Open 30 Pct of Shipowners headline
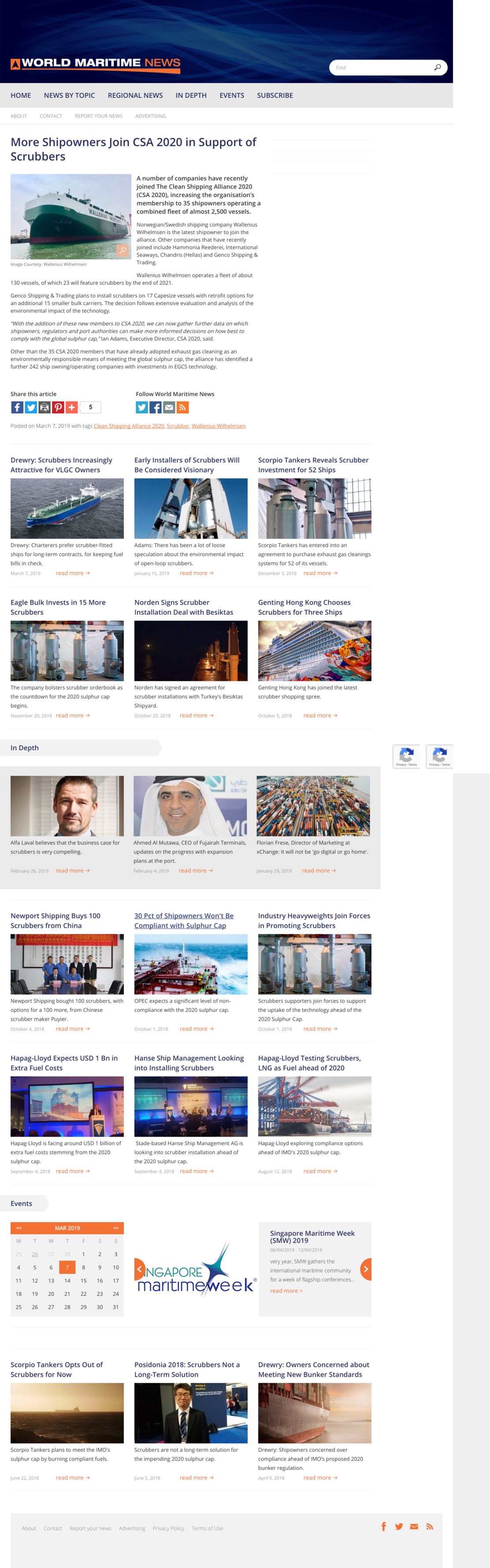 coord(184,921)
